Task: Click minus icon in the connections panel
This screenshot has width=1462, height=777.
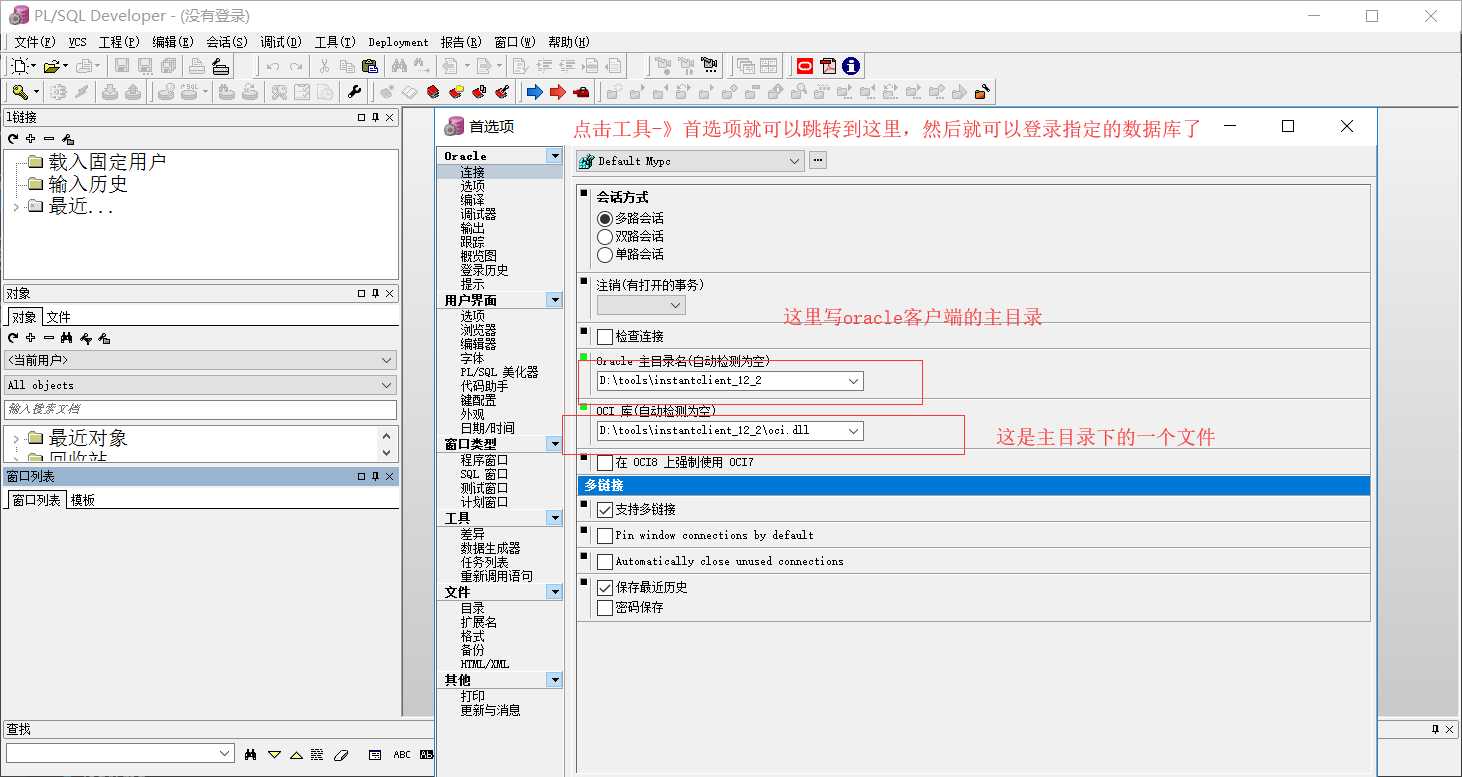Action: pyautogui.click(x=49, y=139)
